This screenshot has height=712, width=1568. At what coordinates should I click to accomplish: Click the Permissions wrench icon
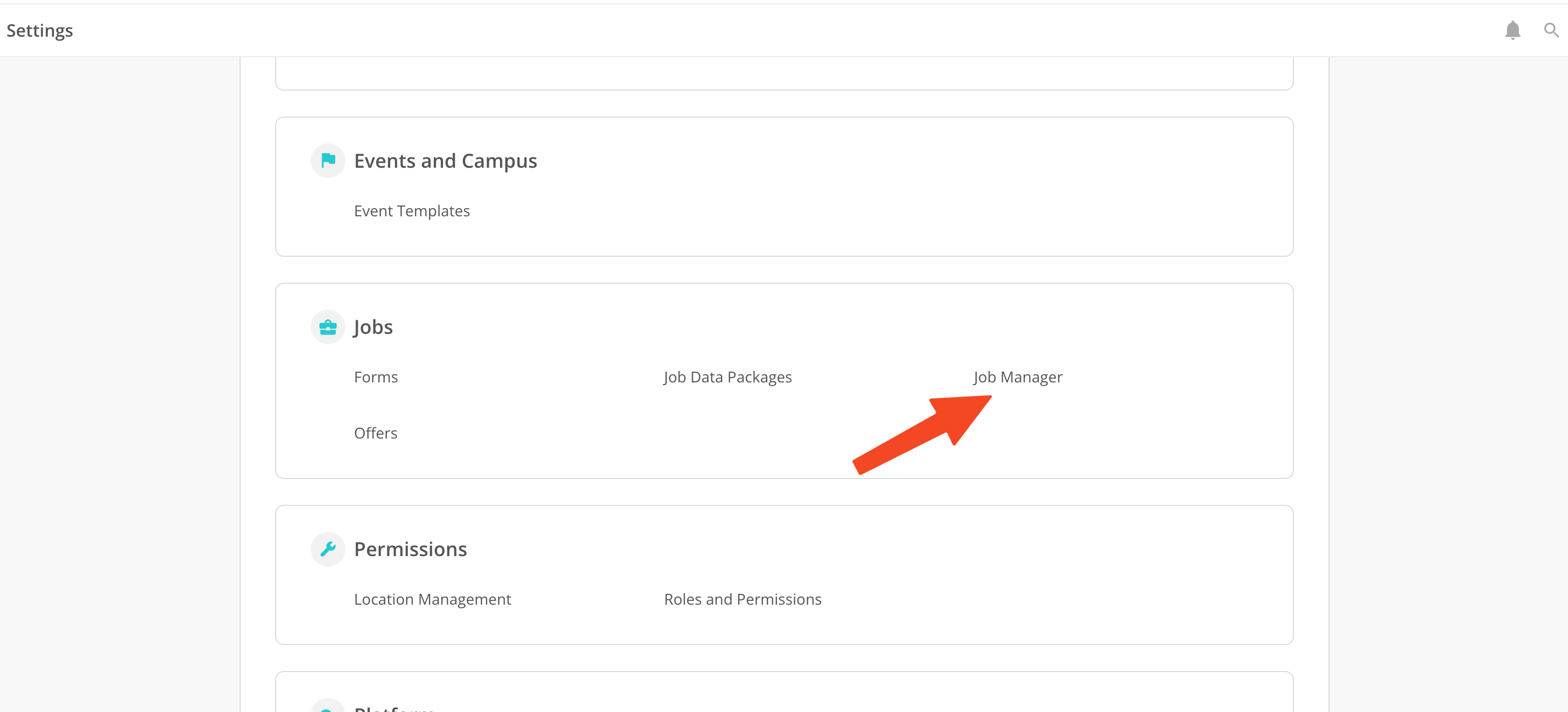pos(328,549)
